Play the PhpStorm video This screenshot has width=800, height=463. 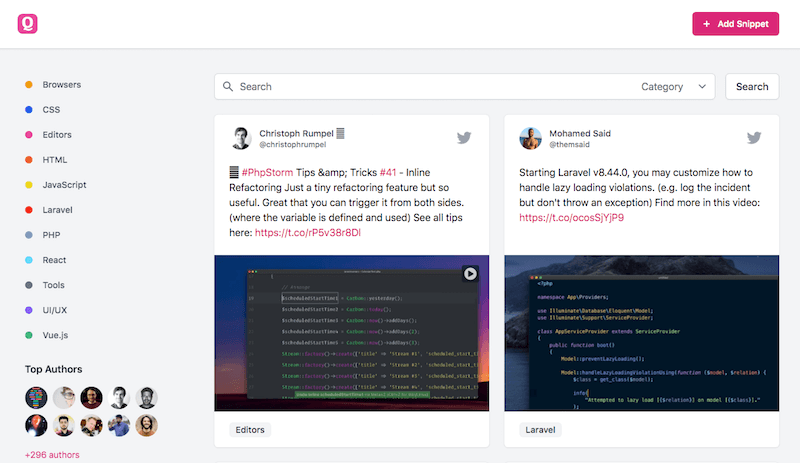point(470,274)
